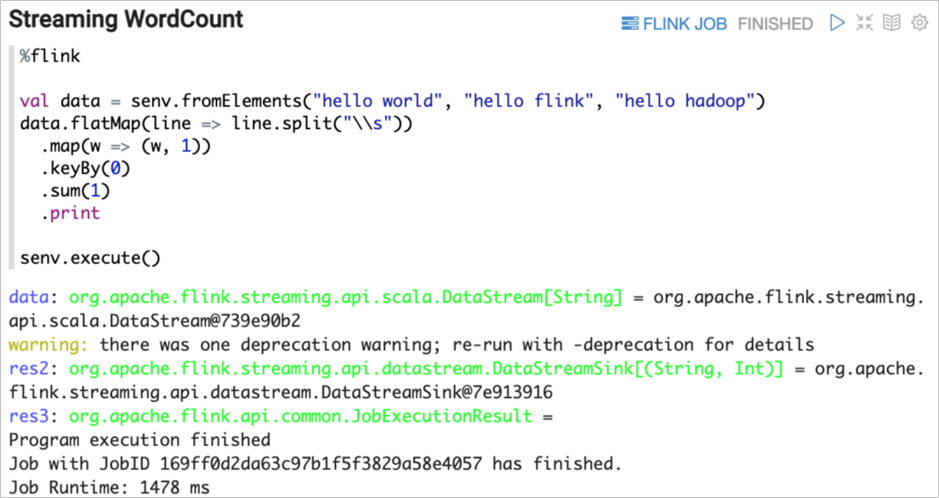Click the senv.execute() line
This screenshot has height=498, width=939.
coord(90,259)
